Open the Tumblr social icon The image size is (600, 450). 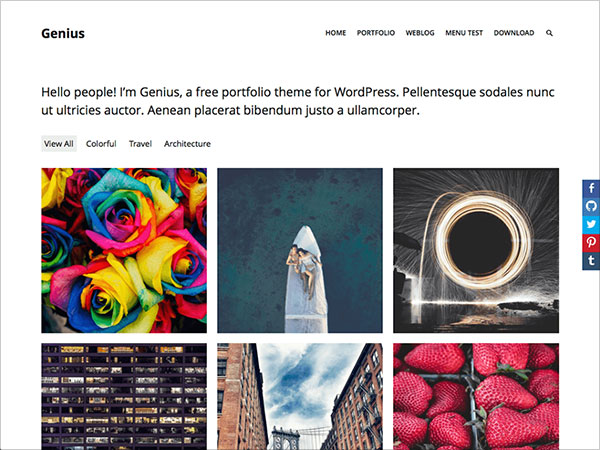tap(591, 261)
